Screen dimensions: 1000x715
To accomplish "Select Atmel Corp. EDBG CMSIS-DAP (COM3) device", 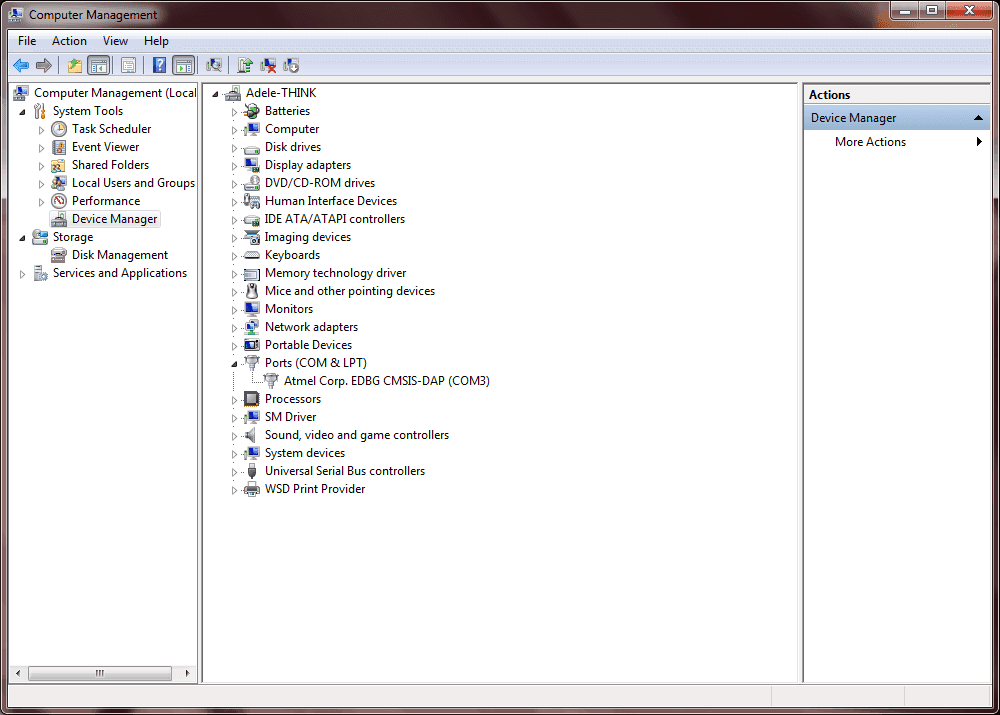I will [x=386, y=381].
